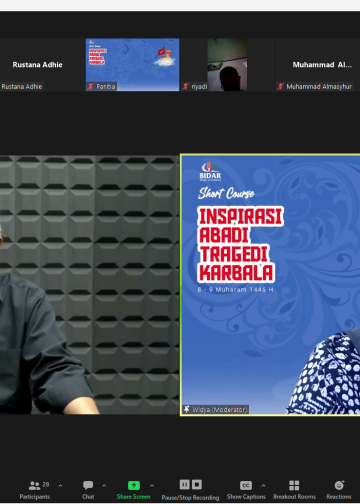Viewport: 360px width, 504px height.
Task: Expand the Show Captions options caret
Action: (x=263, y=486)
